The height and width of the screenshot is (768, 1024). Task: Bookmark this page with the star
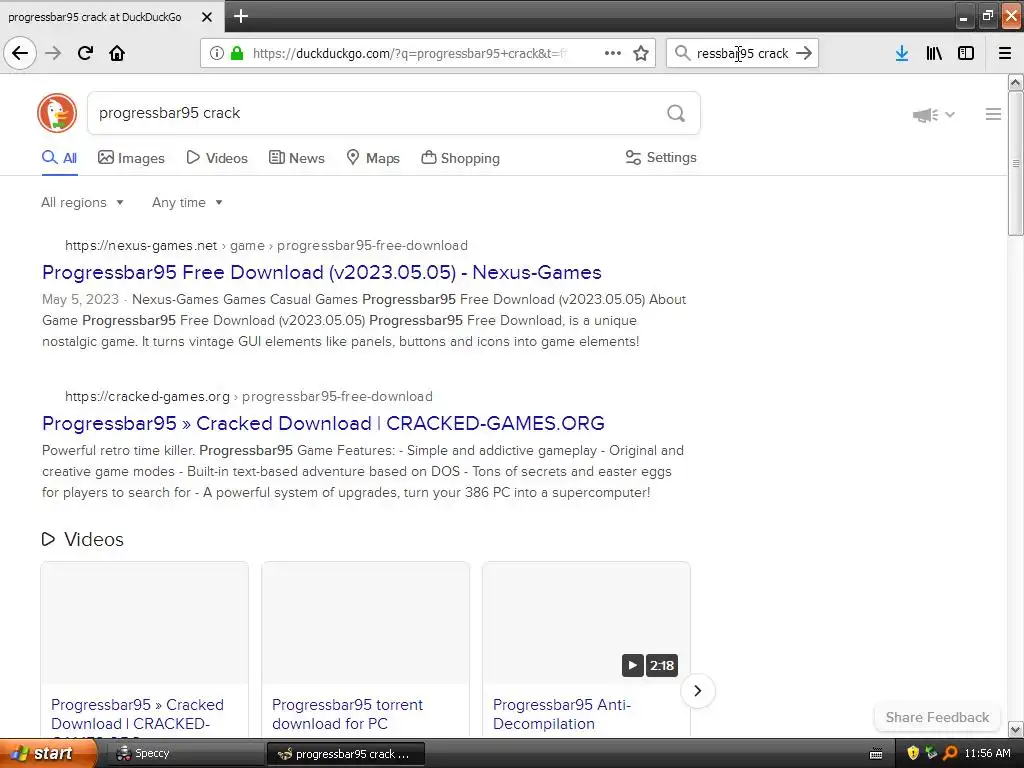(x=641, y=53)
